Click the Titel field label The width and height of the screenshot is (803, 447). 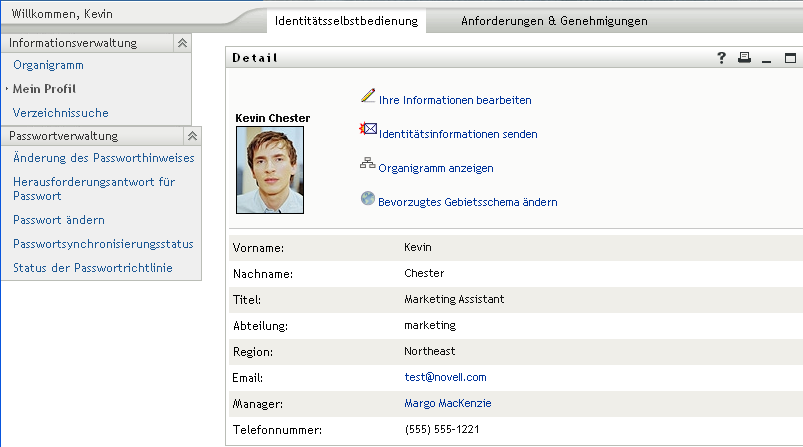(247, 300)
